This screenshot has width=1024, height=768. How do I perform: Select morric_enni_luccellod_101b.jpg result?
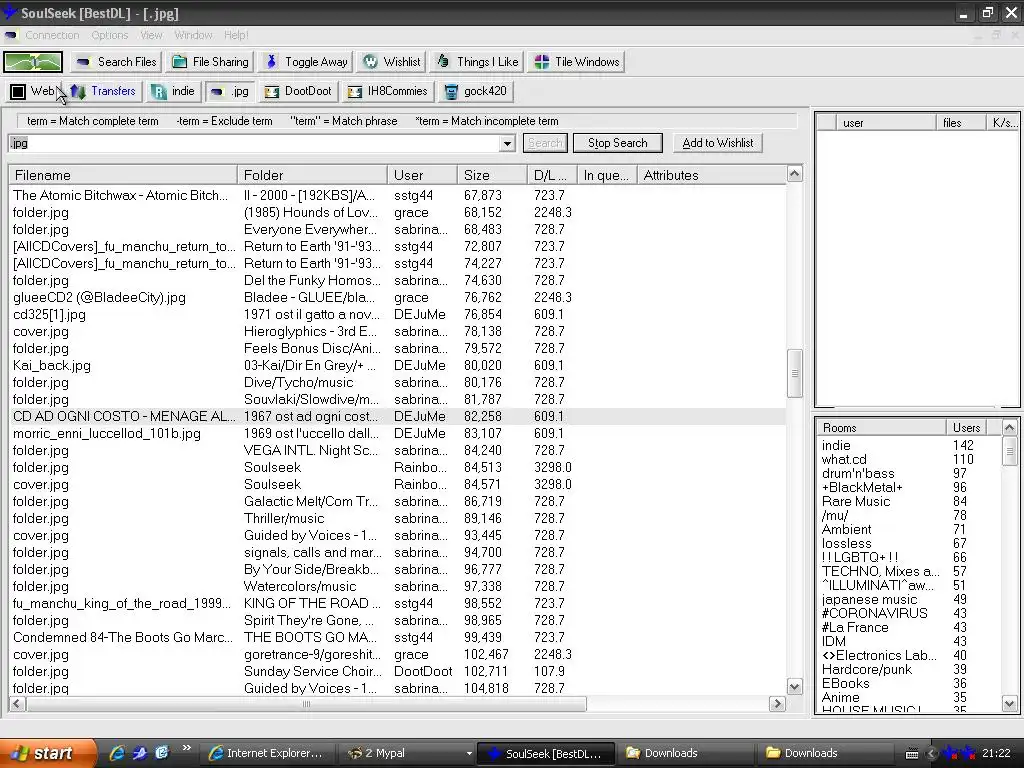pyautogui.click(x=398, y=434)
